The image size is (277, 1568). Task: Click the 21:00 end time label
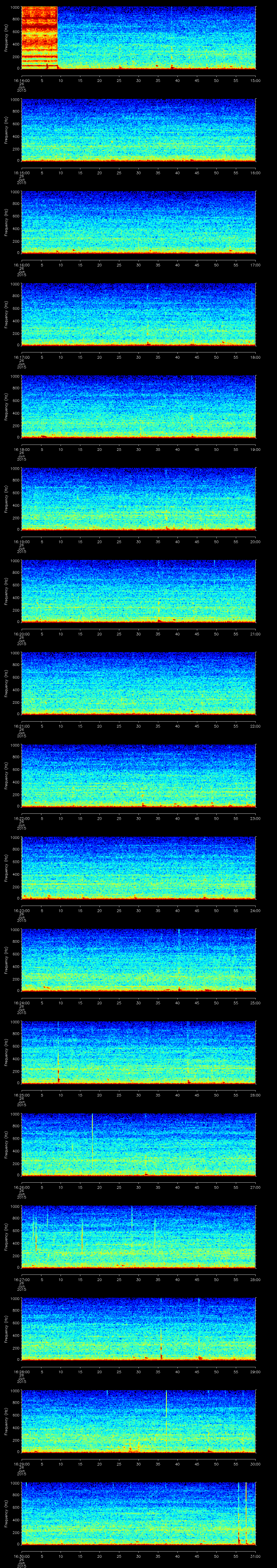[256, 634]
